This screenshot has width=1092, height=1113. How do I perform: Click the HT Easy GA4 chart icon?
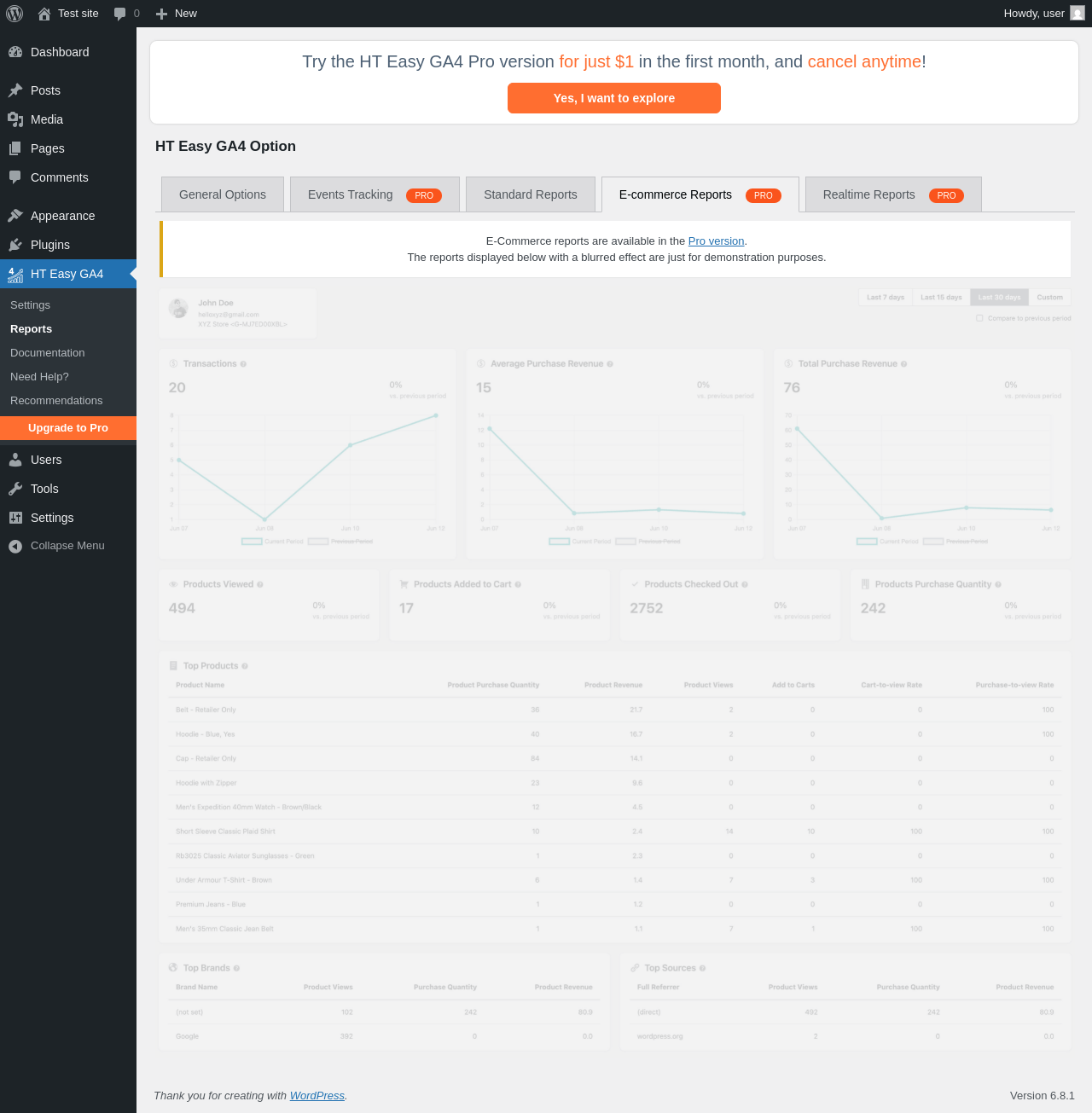click(x=15, y=274)
